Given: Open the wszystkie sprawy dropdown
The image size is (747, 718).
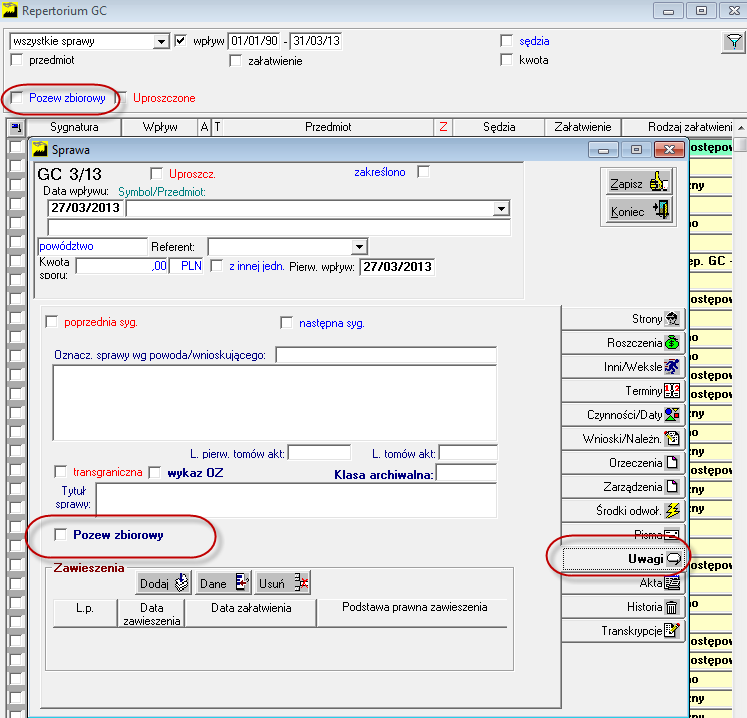Looking at the screenshot, I should click(161, 41).
